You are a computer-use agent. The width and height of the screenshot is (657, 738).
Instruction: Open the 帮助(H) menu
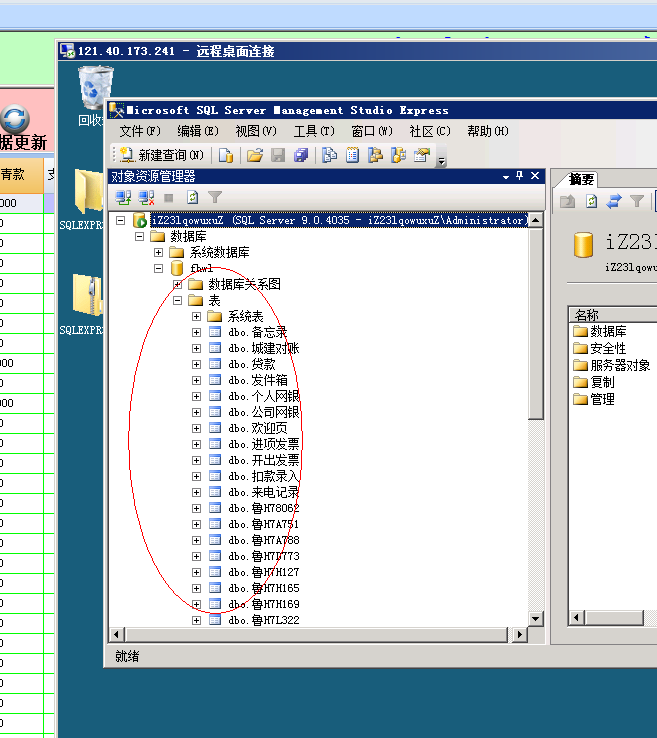point(488,131)
